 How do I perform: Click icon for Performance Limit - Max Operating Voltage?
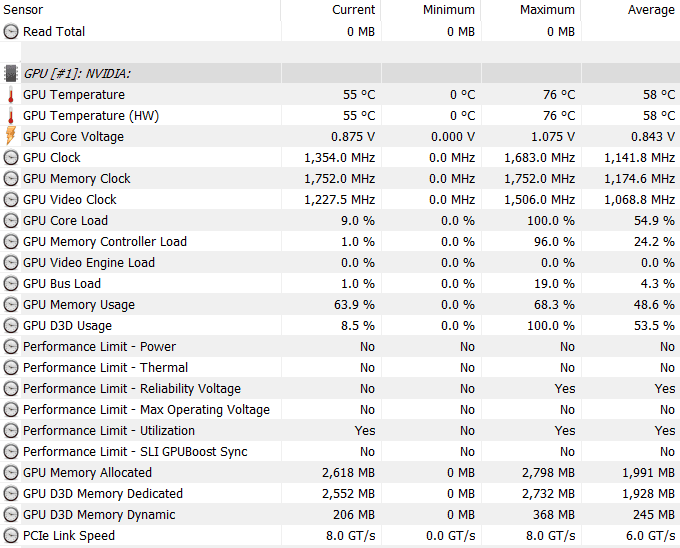pyautogui.click(x=11, y=410)
